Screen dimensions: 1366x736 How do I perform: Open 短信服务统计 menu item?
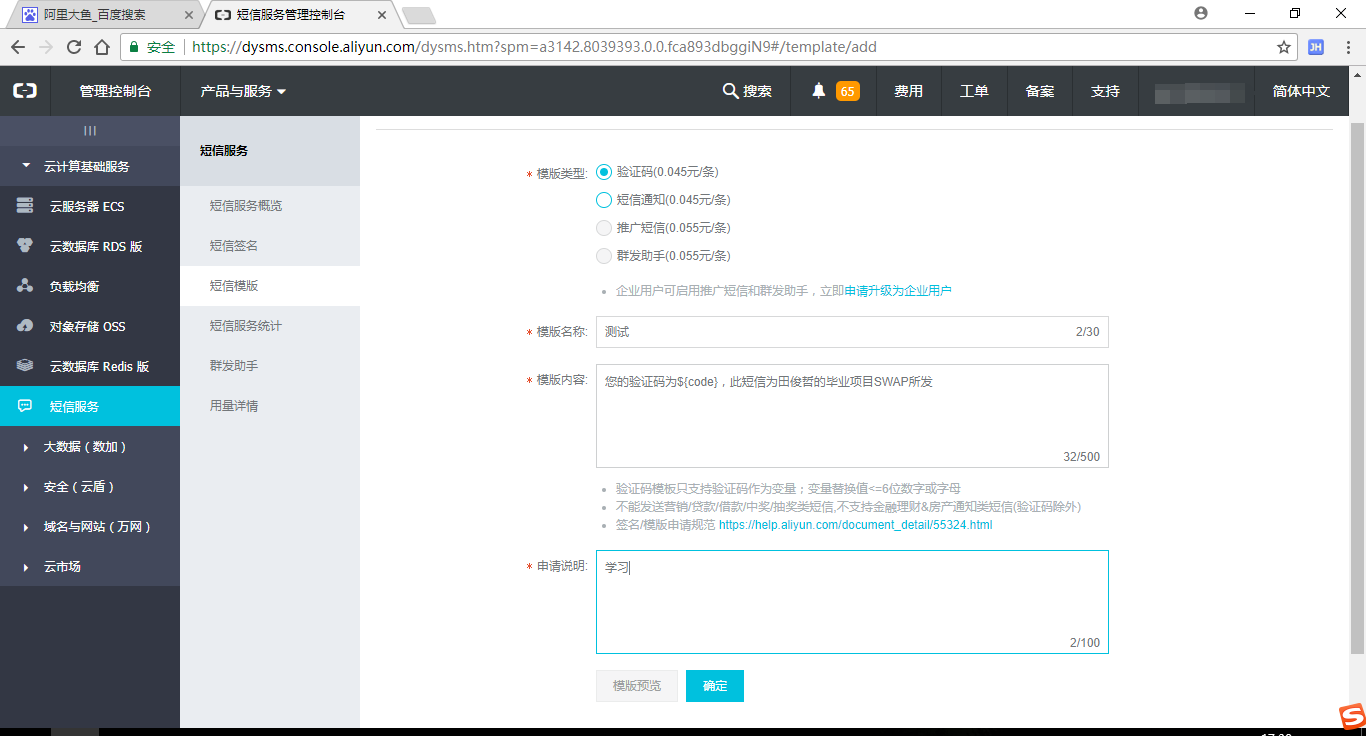[x=246, y=326]
